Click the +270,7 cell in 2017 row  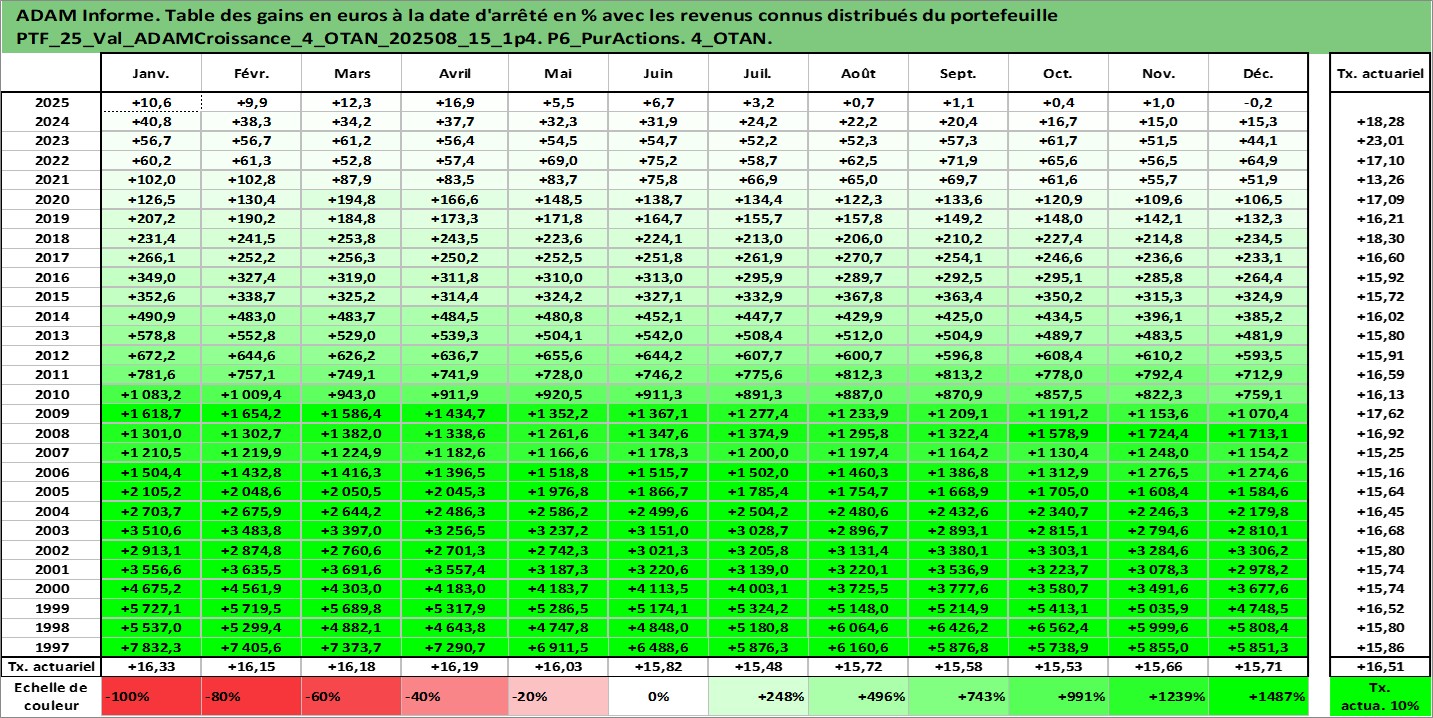pos(858,258)
